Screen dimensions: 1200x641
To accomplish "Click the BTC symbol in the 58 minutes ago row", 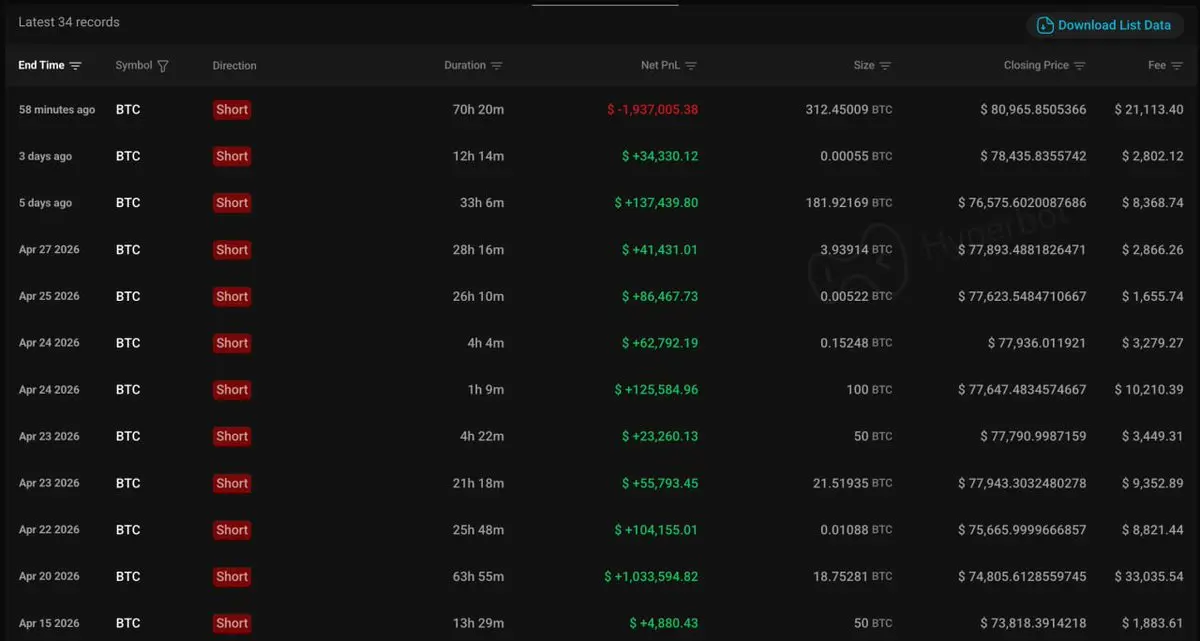I will click(128, 110).
